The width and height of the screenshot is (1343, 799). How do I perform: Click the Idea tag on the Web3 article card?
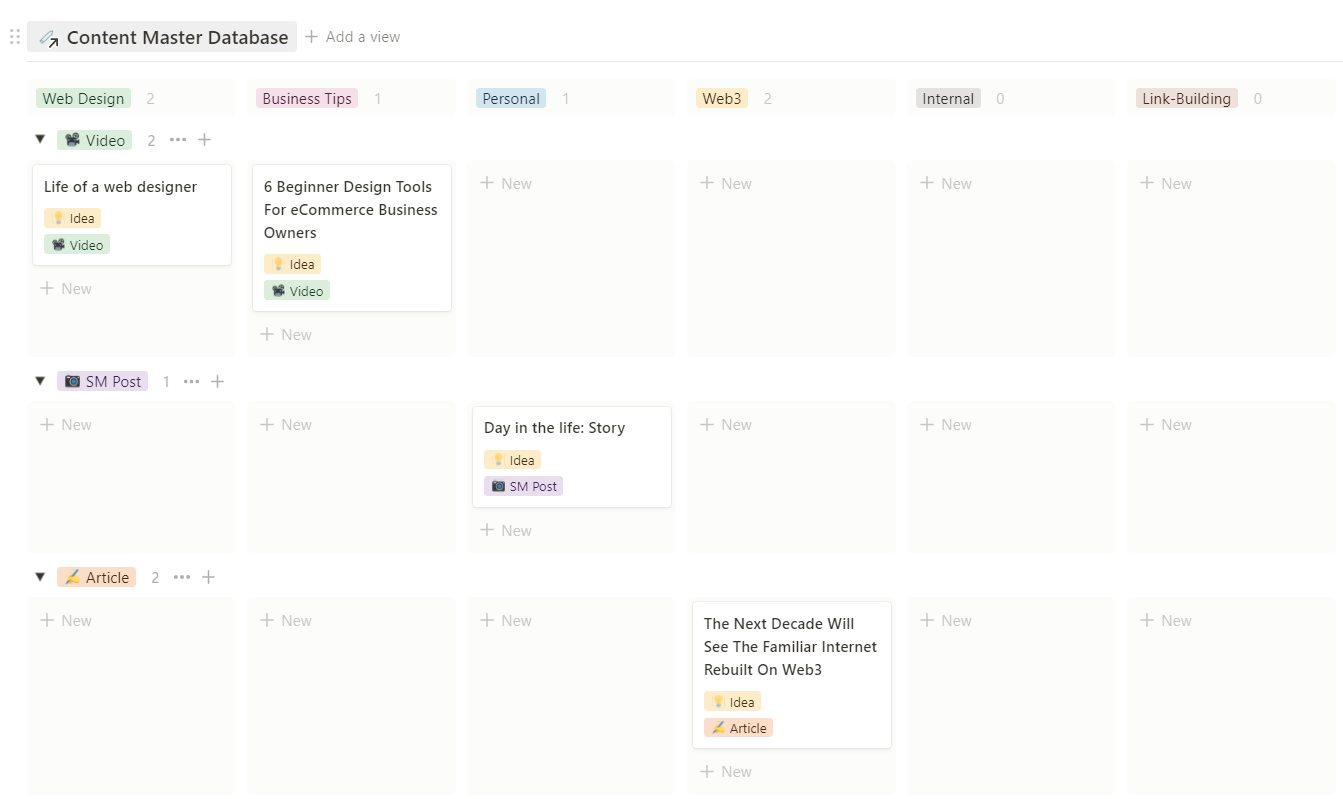click(732, 701)
